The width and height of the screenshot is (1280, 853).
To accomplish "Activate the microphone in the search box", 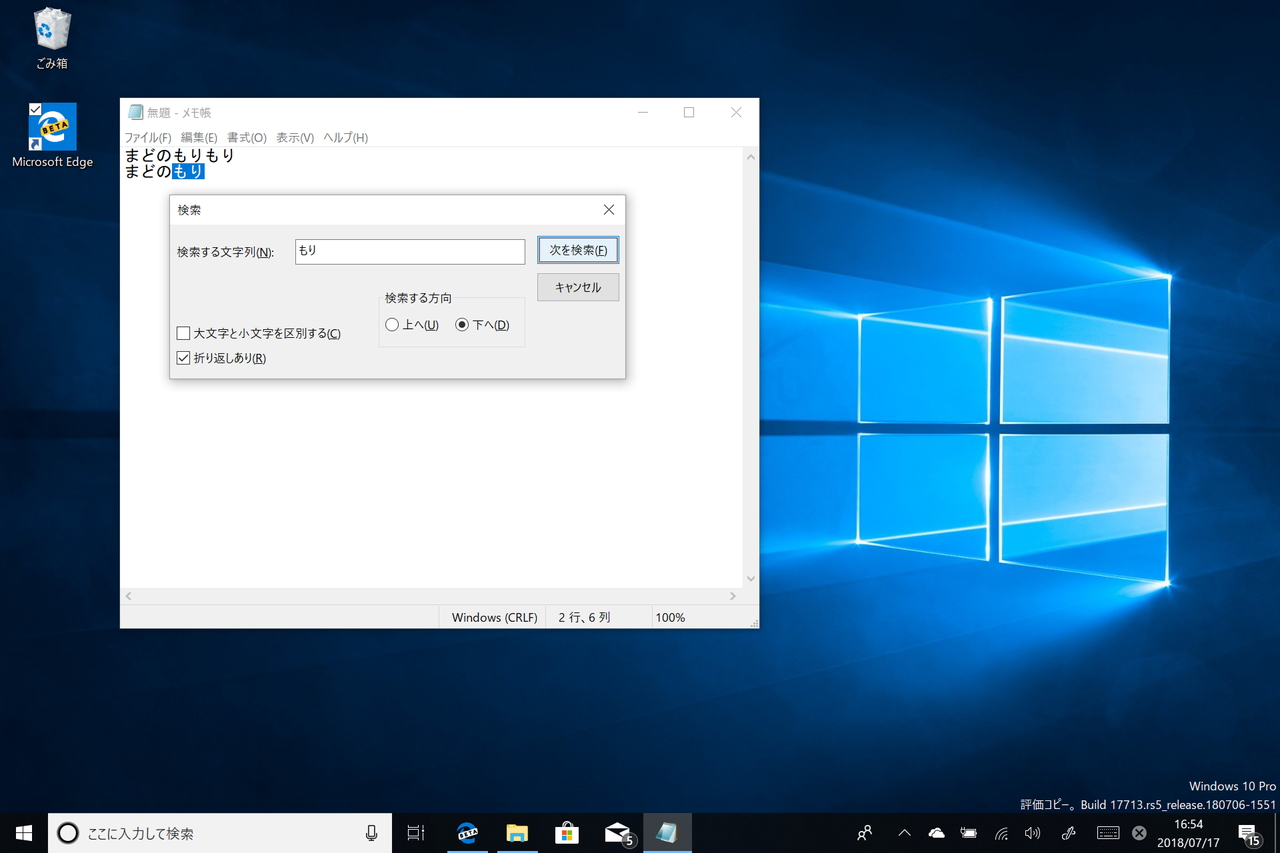I will [371, 833].
